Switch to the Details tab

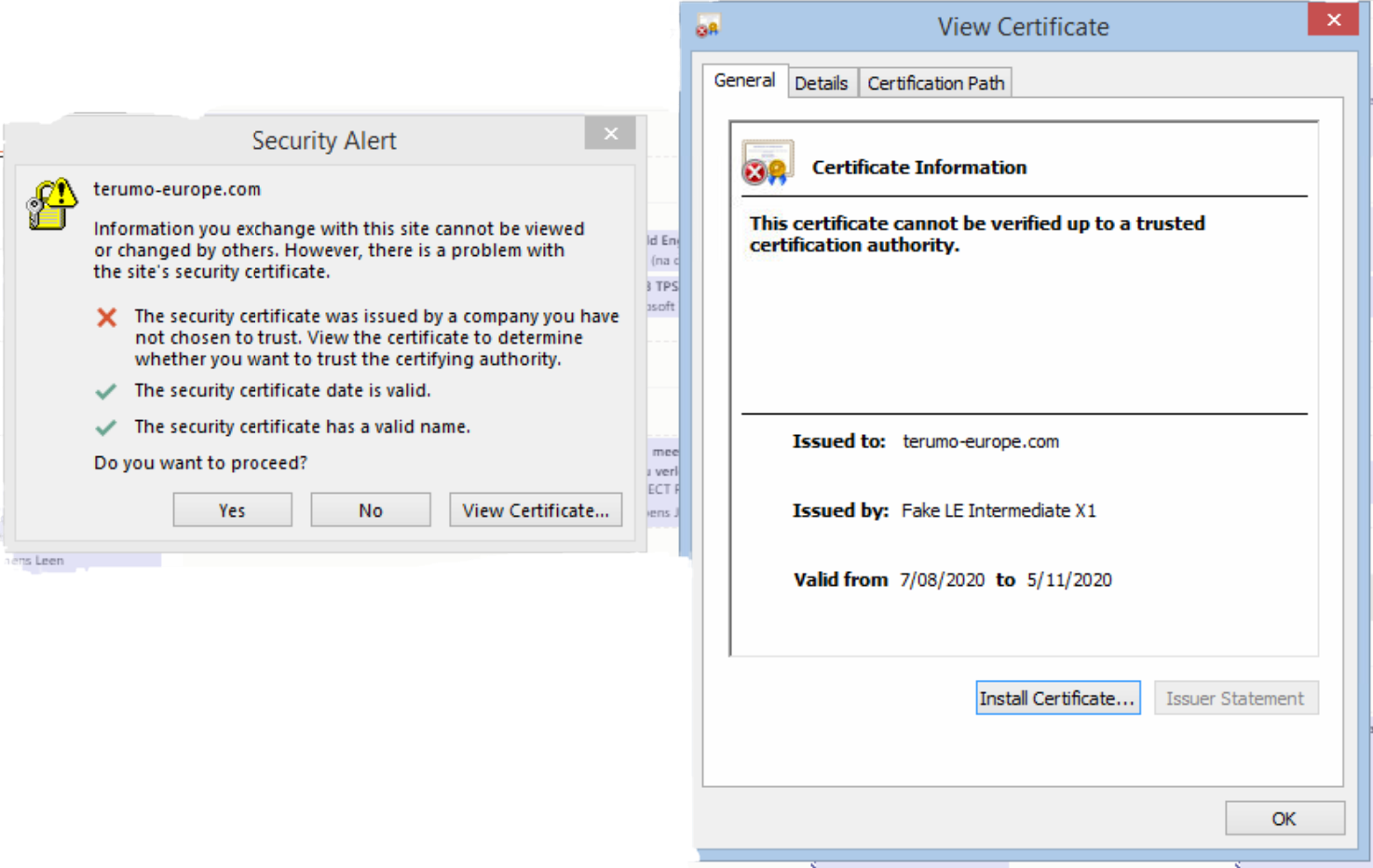(x=821, y=84)
